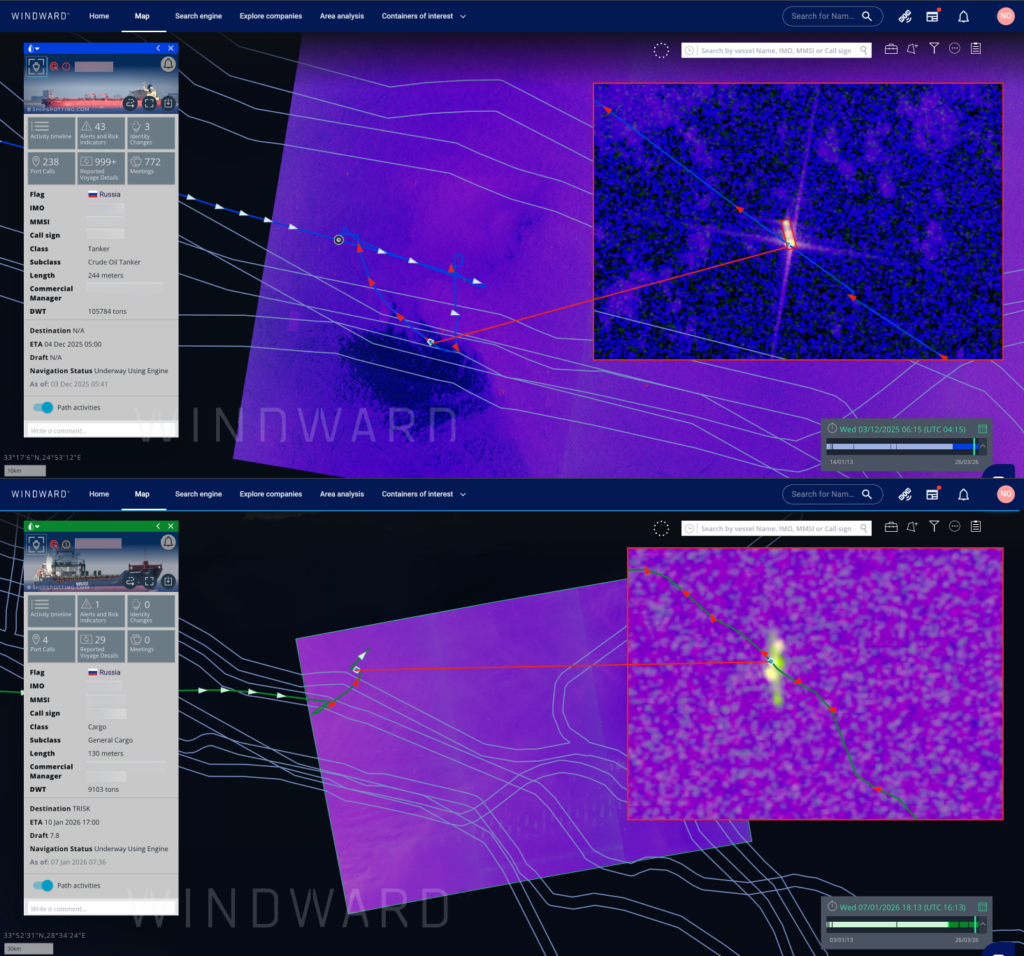1024x956 pixels.
Task: Click add-alert bell on tanker map toolbar
Action: [x=912, y=49]
